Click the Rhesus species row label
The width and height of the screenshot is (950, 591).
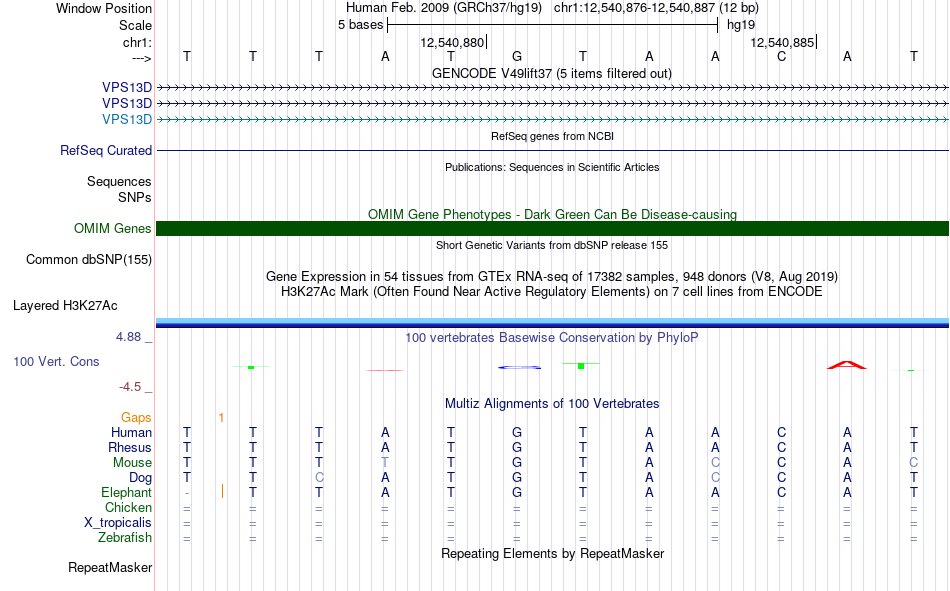click(130, 447)
